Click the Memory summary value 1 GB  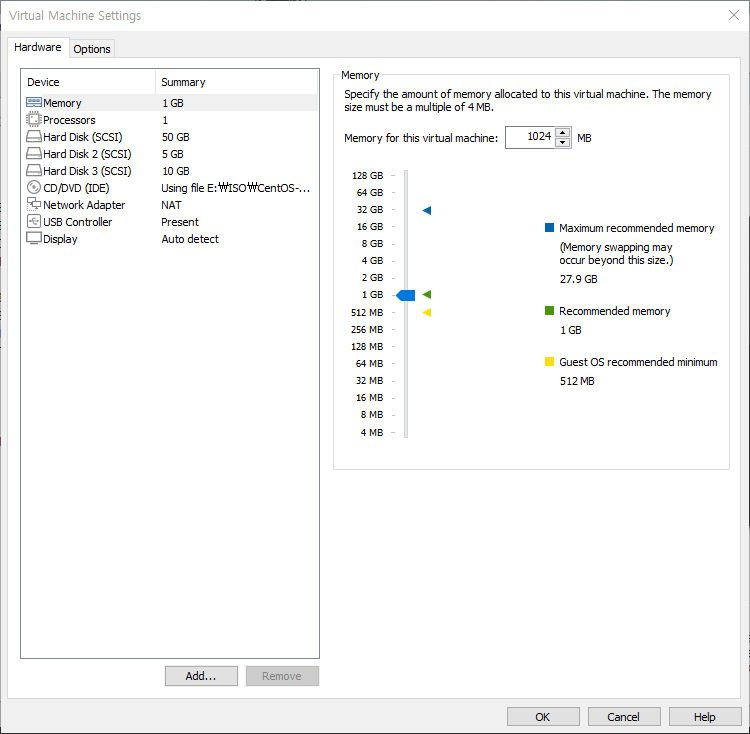coord(173,103)
